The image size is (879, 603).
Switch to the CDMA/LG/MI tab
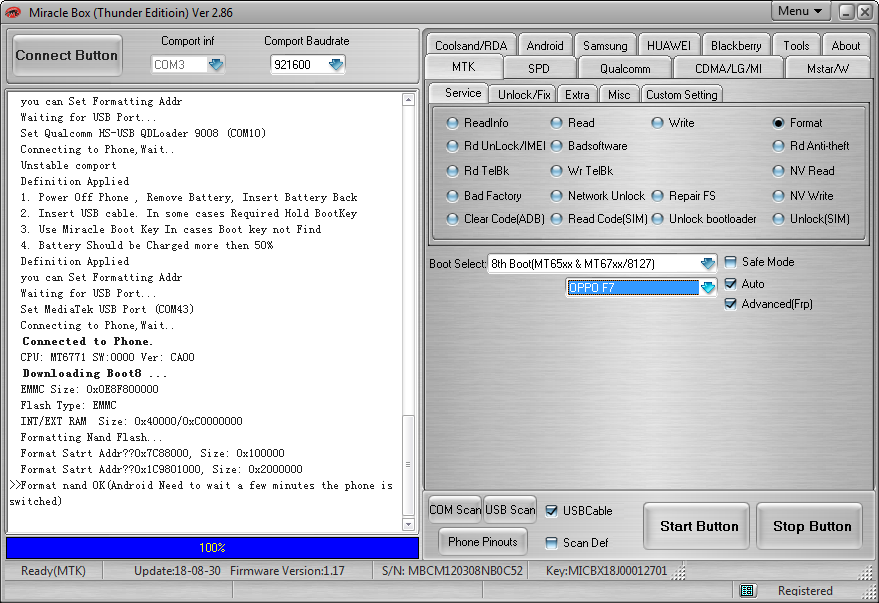pos(728,68)
